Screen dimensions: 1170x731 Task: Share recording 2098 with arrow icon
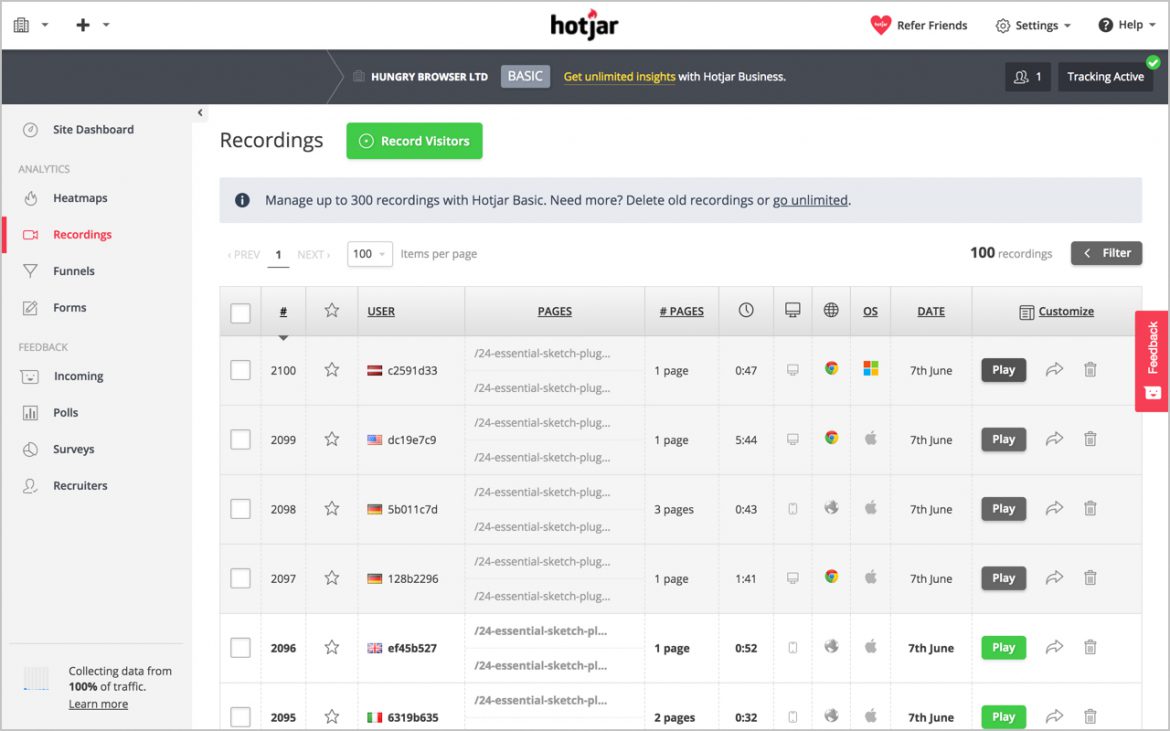(x=1054, y=508)
